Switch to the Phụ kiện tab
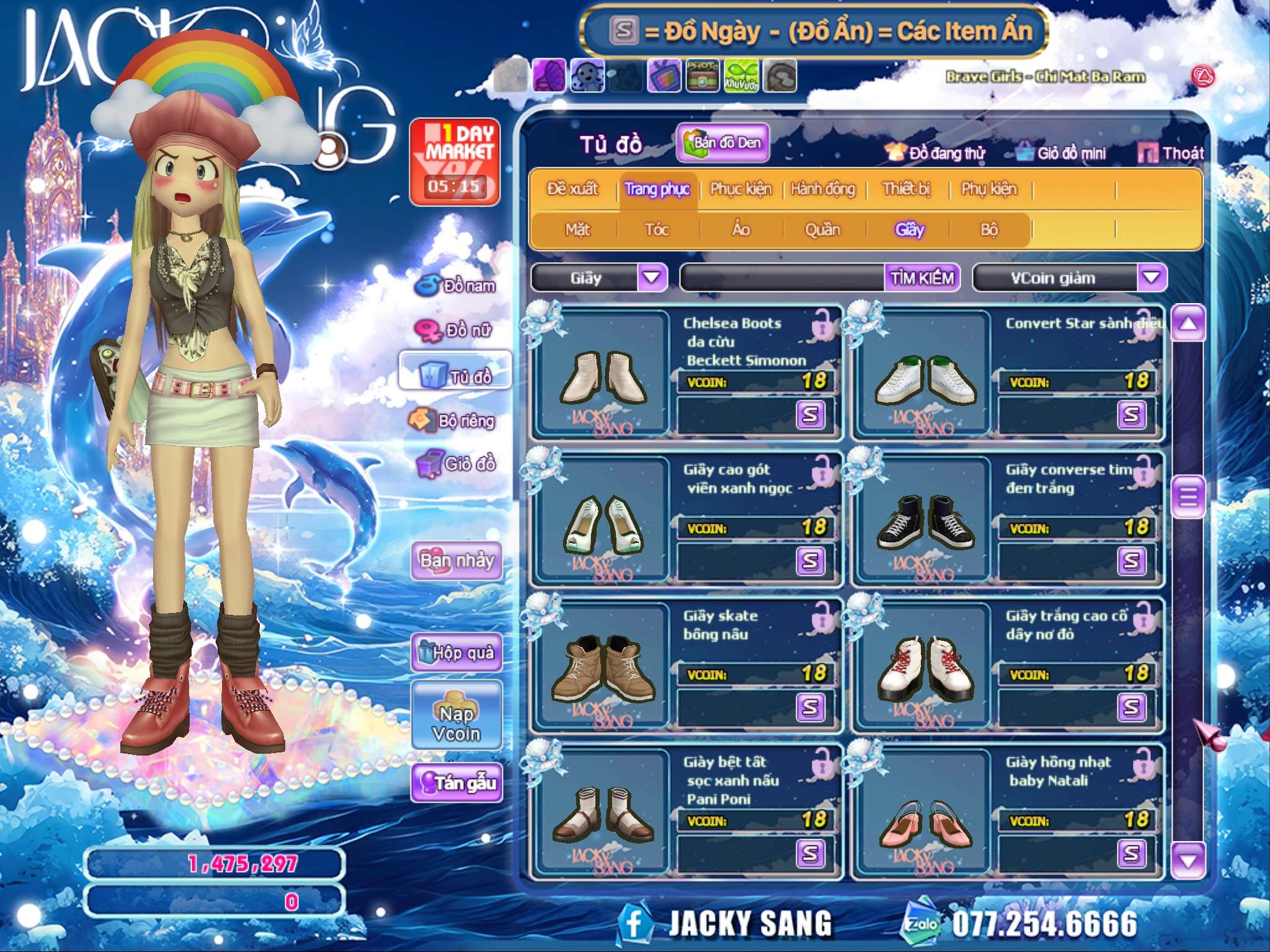Viewport: 1270px width, 952px height. [989, 189]
